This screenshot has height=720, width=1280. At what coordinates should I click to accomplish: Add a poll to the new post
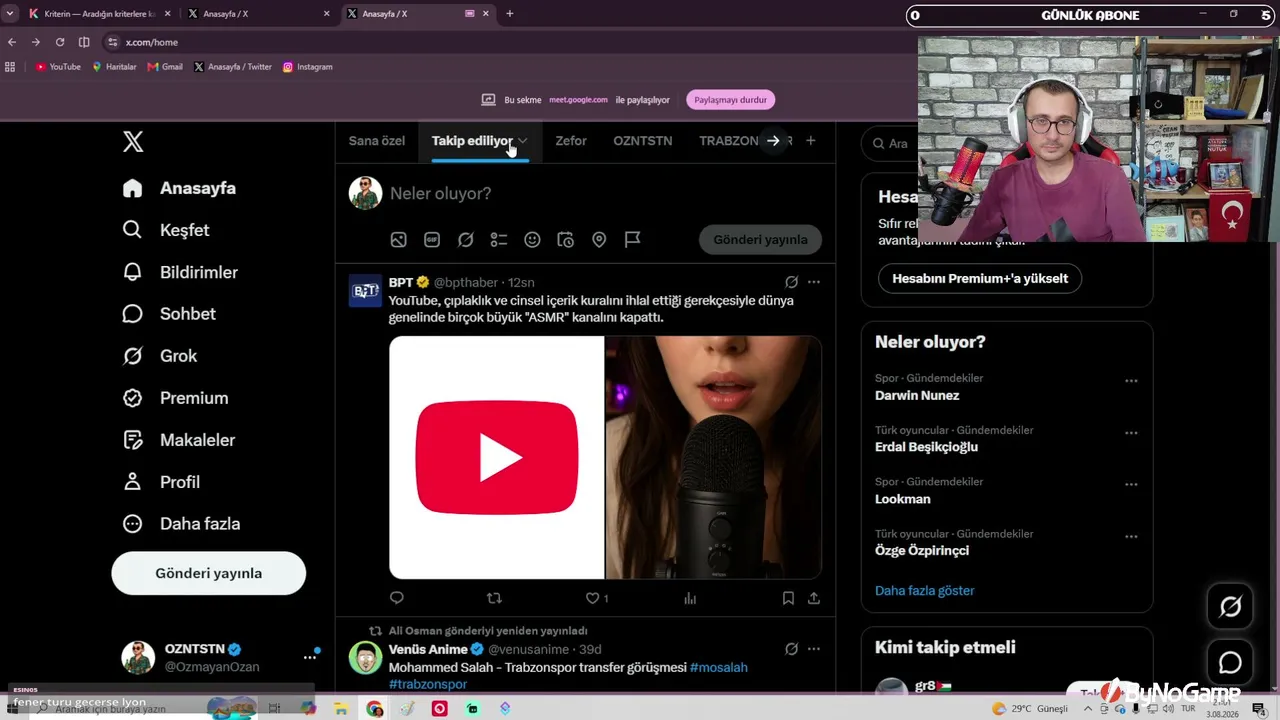point(499,240)
